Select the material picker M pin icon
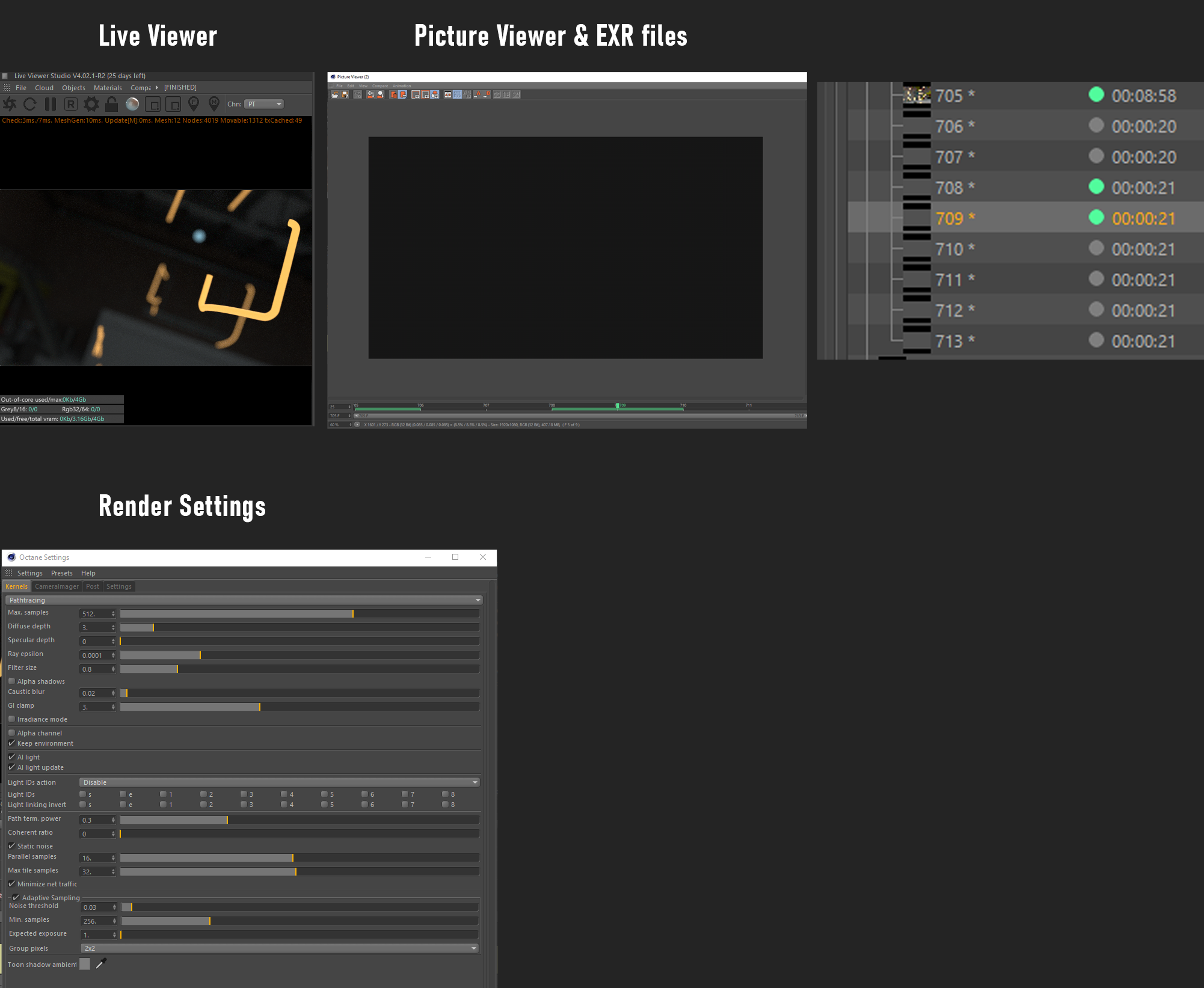 [214, 104]
